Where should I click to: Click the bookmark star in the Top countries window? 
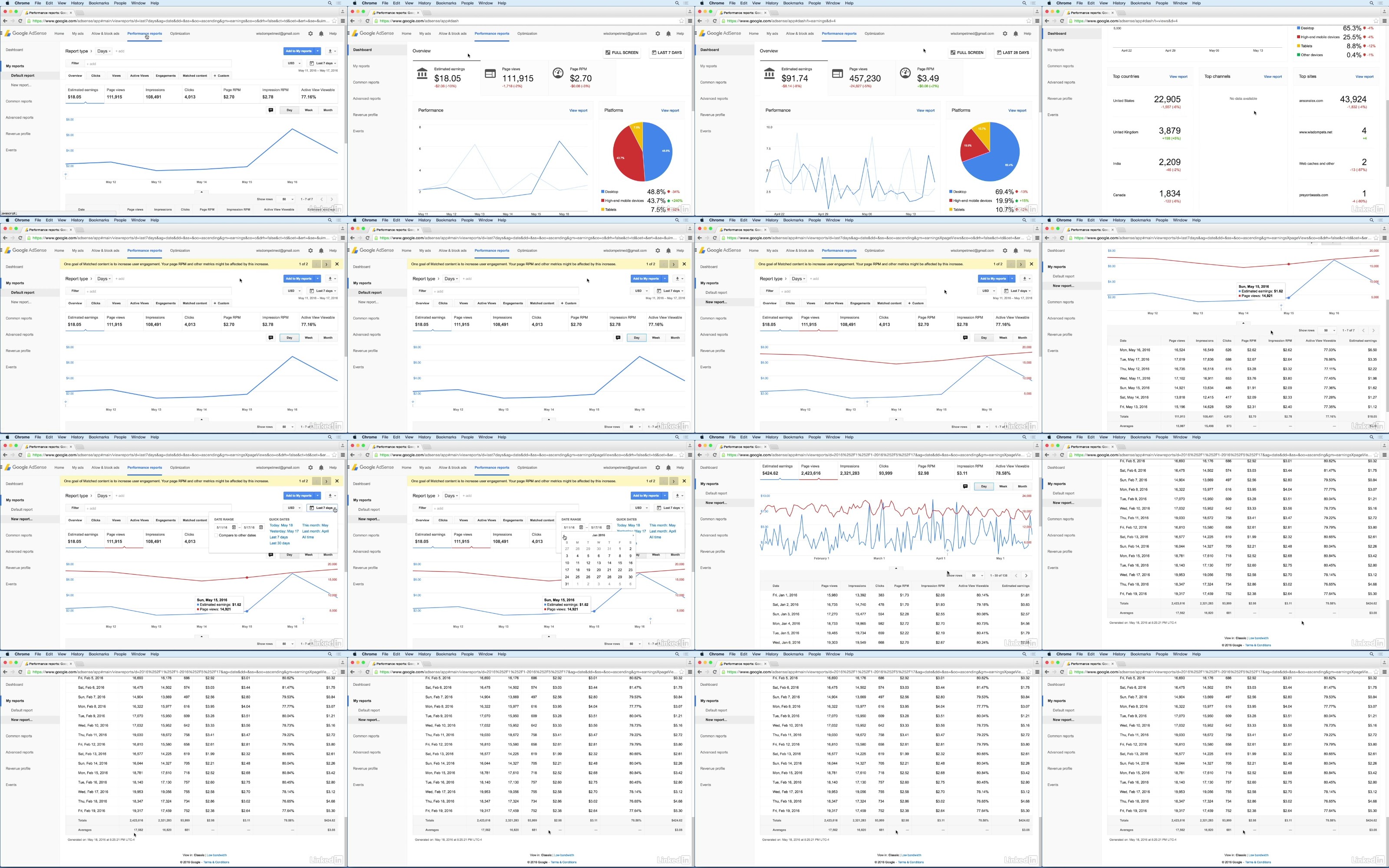pos(1376,21)
